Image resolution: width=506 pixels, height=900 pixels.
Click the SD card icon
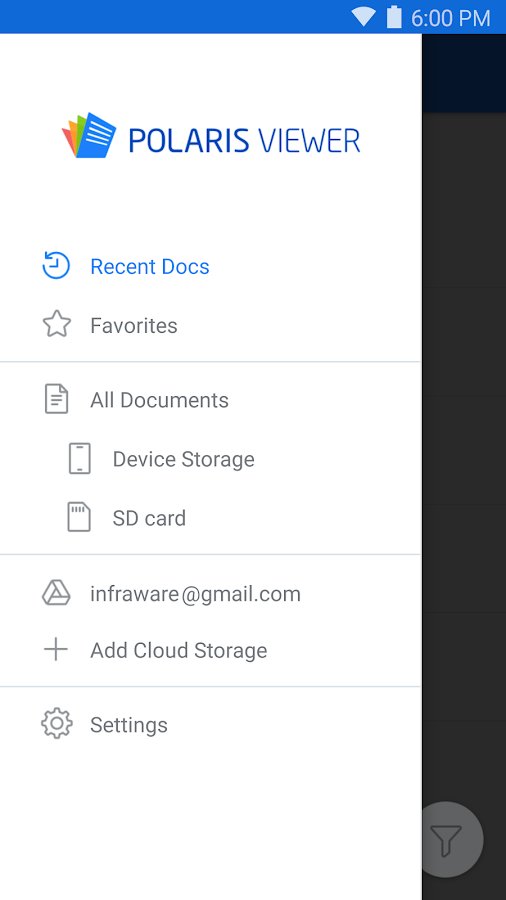pyautogui.click(x=79, y=517)
